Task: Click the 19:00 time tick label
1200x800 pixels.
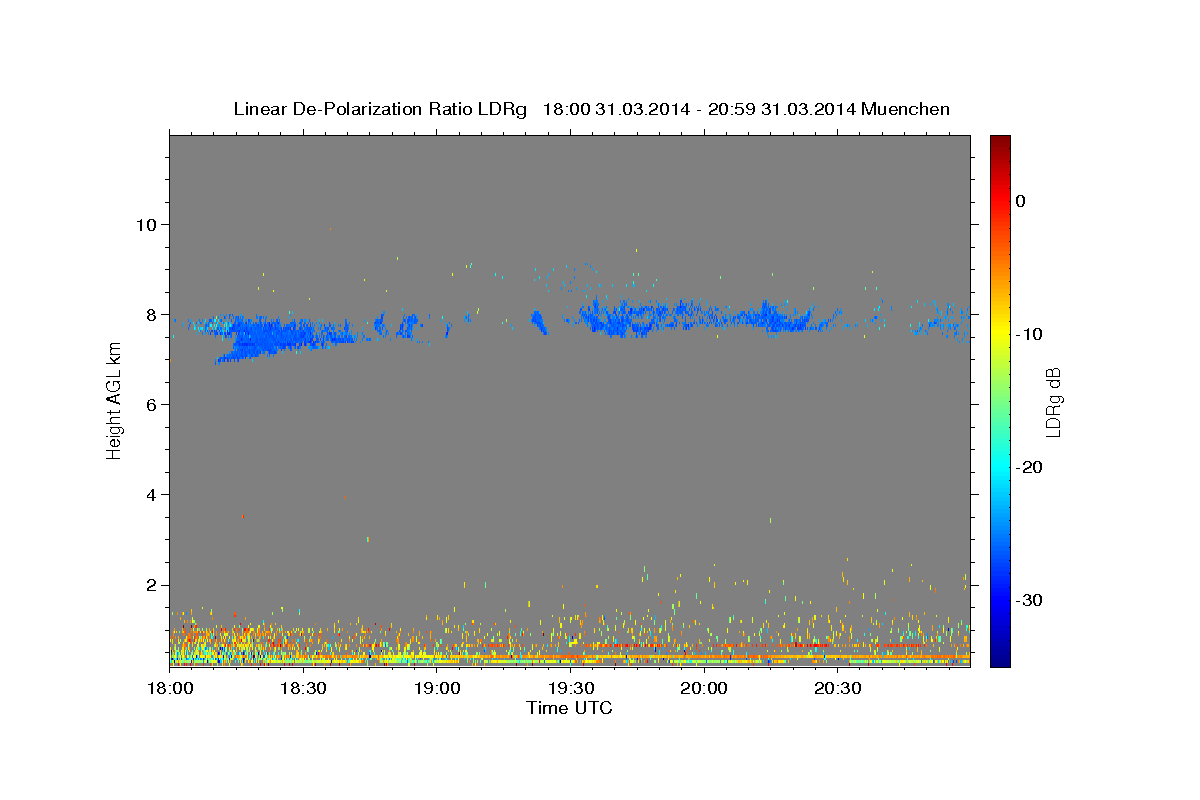Action: (x=436, y=689)
